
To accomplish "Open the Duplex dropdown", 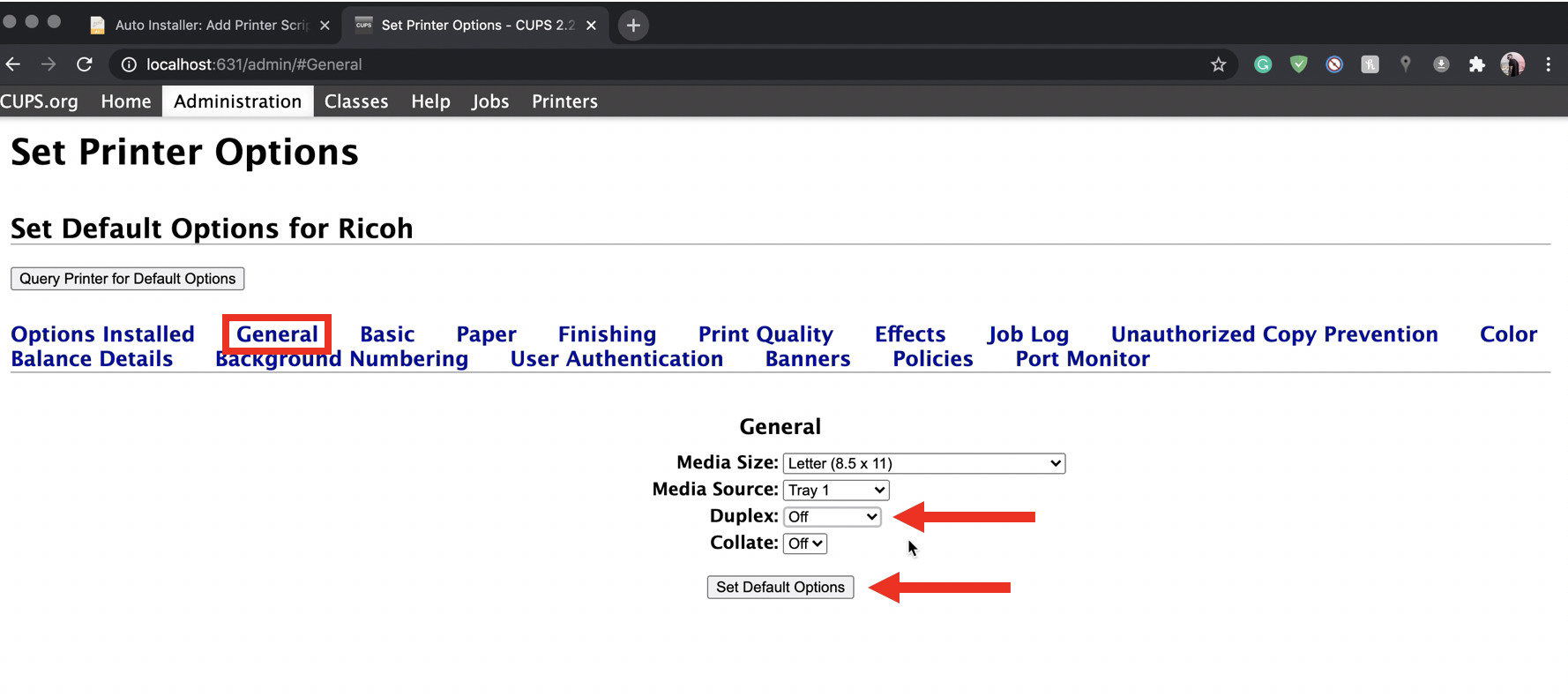I will (832, 517).
